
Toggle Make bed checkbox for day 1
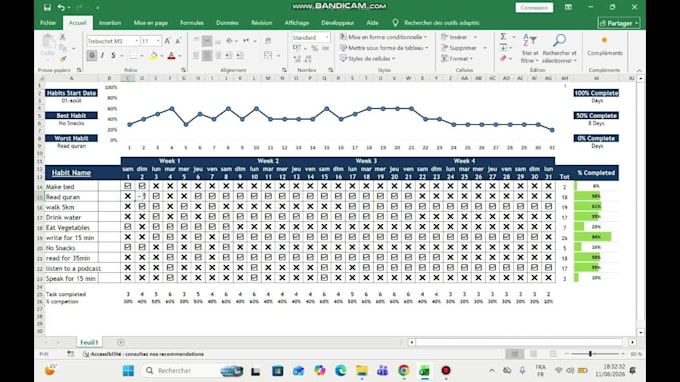click(x=128, y=186)
